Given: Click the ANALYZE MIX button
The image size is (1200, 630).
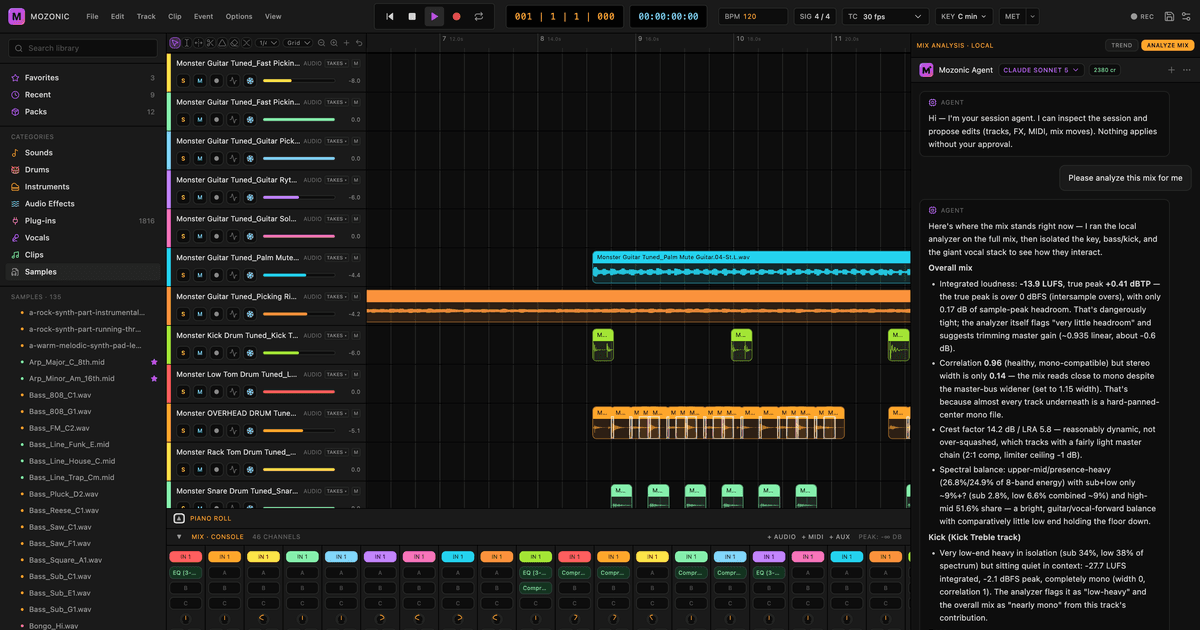Looking at the screenshot, I should [1168, 45].
